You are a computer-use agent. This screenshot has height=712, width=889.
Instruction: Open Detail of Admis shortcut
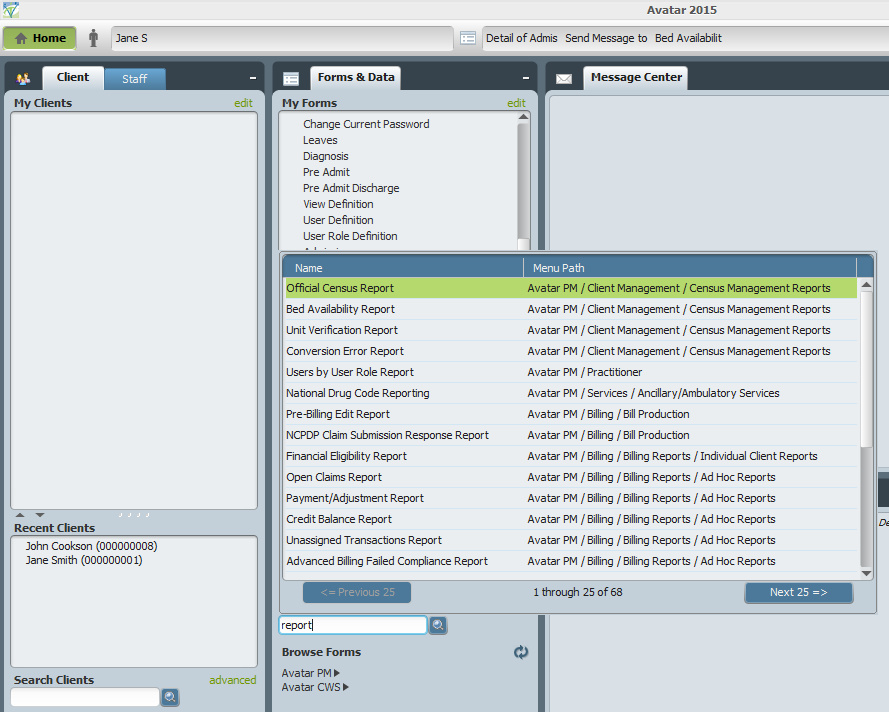click(522, 38)
